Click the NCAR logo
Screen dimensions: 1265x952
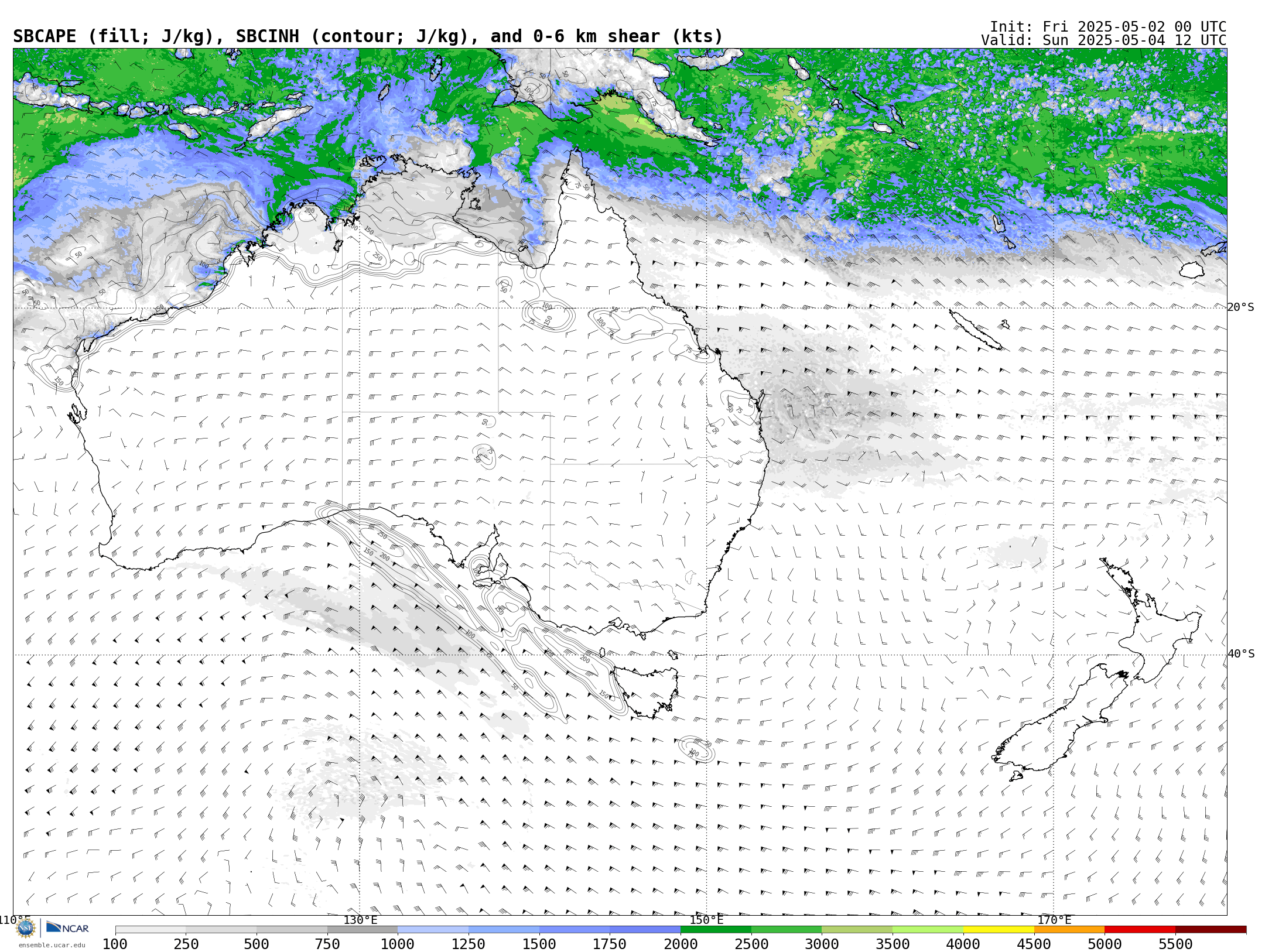click(67, 927)
